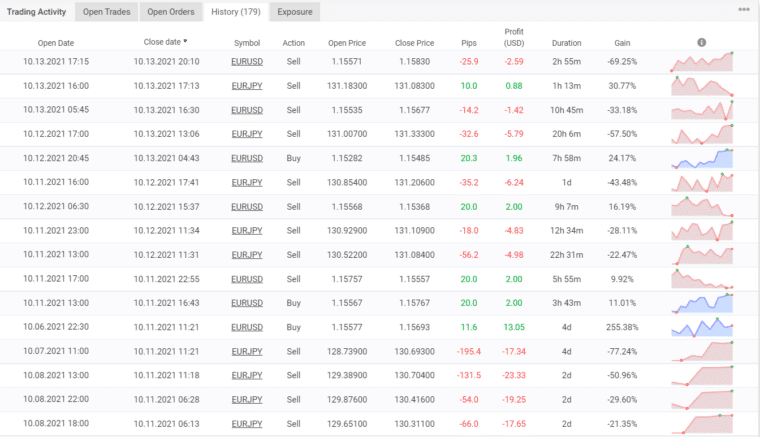Open EURUSD link for trade closed 10.11.2021 16:43

pos(247,303)
